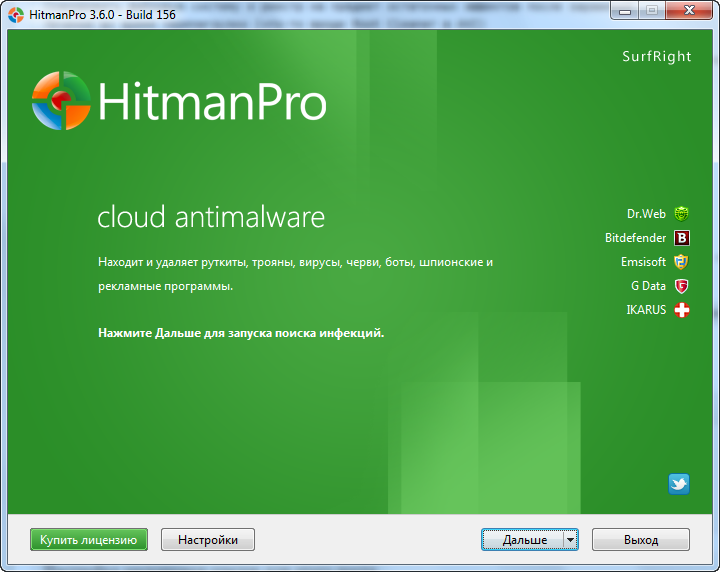
Task: Click the title bar HitmanPro app icon
Action: pyautogui.click(x=16, y=15)
